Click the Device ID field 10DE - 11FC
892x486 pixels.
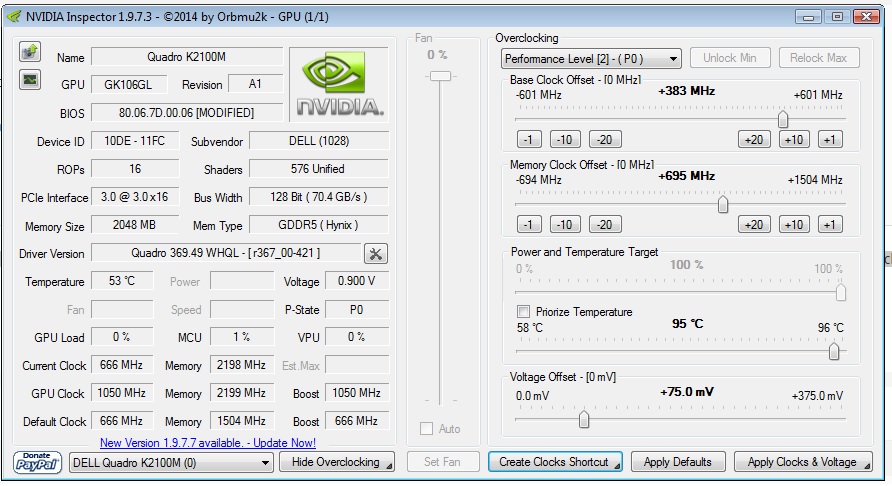pyautogui.click(x=135, y=141)
